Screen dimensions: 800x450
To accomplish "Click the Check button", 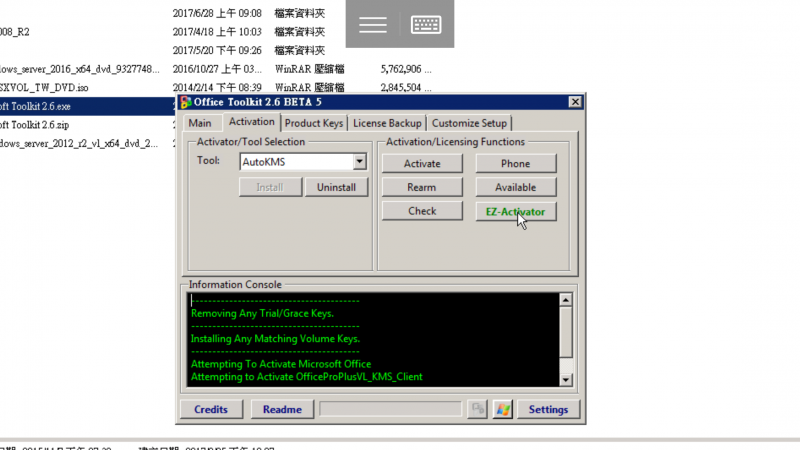I will pos(422,211).
